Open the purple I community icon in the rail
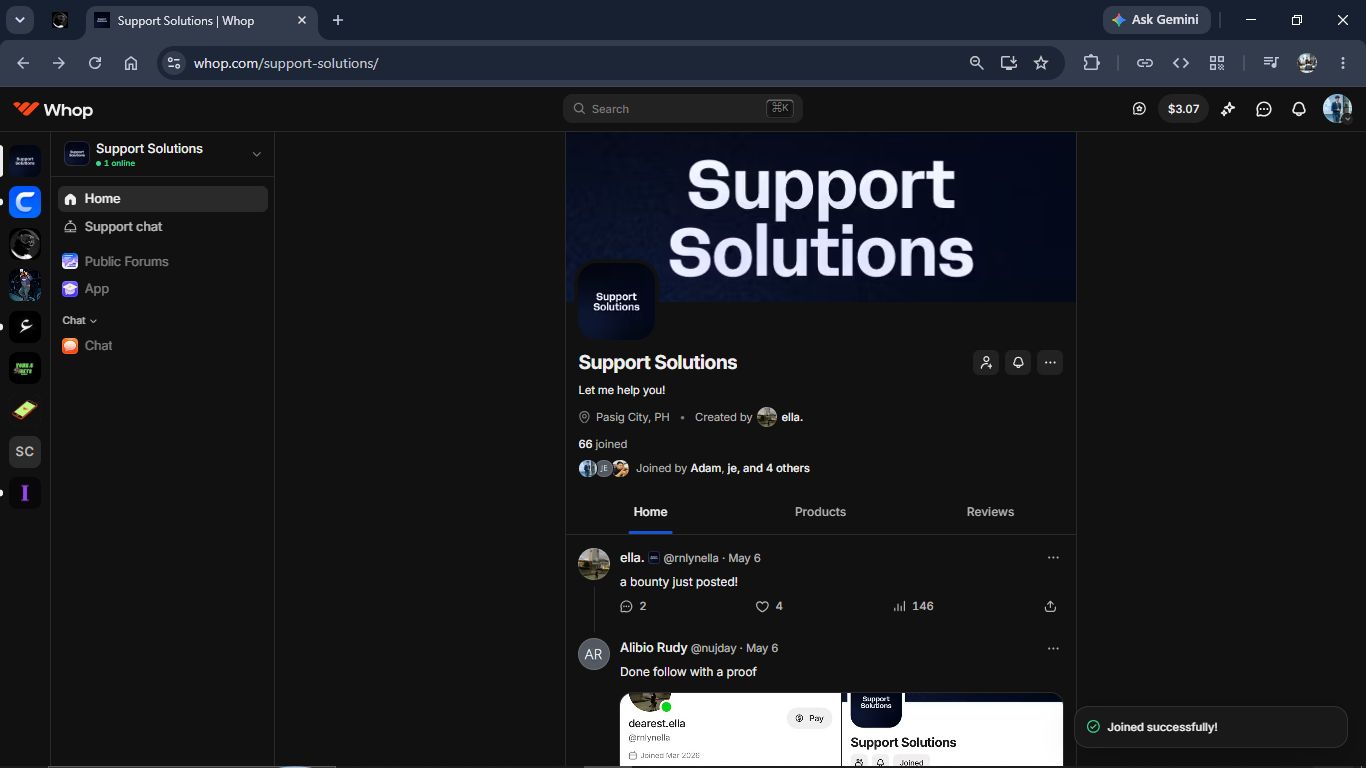 pyautogui.click(x=25, y=493)
